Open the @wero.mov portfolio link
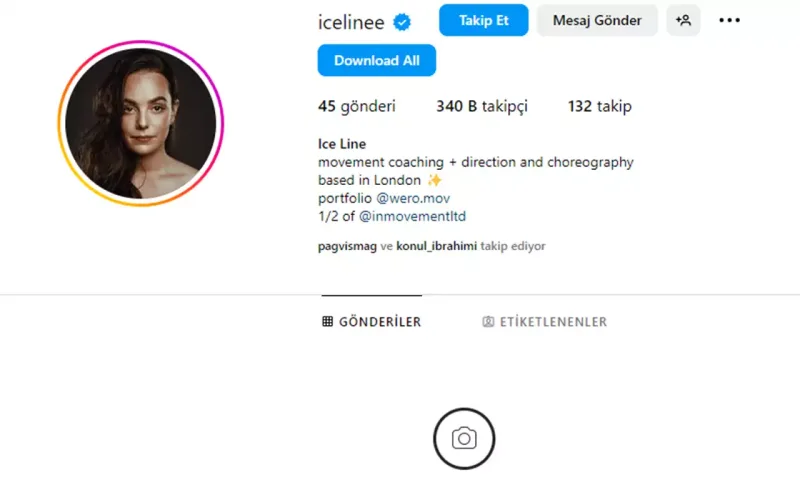This screenshot has height=500, width=800. 413,198
